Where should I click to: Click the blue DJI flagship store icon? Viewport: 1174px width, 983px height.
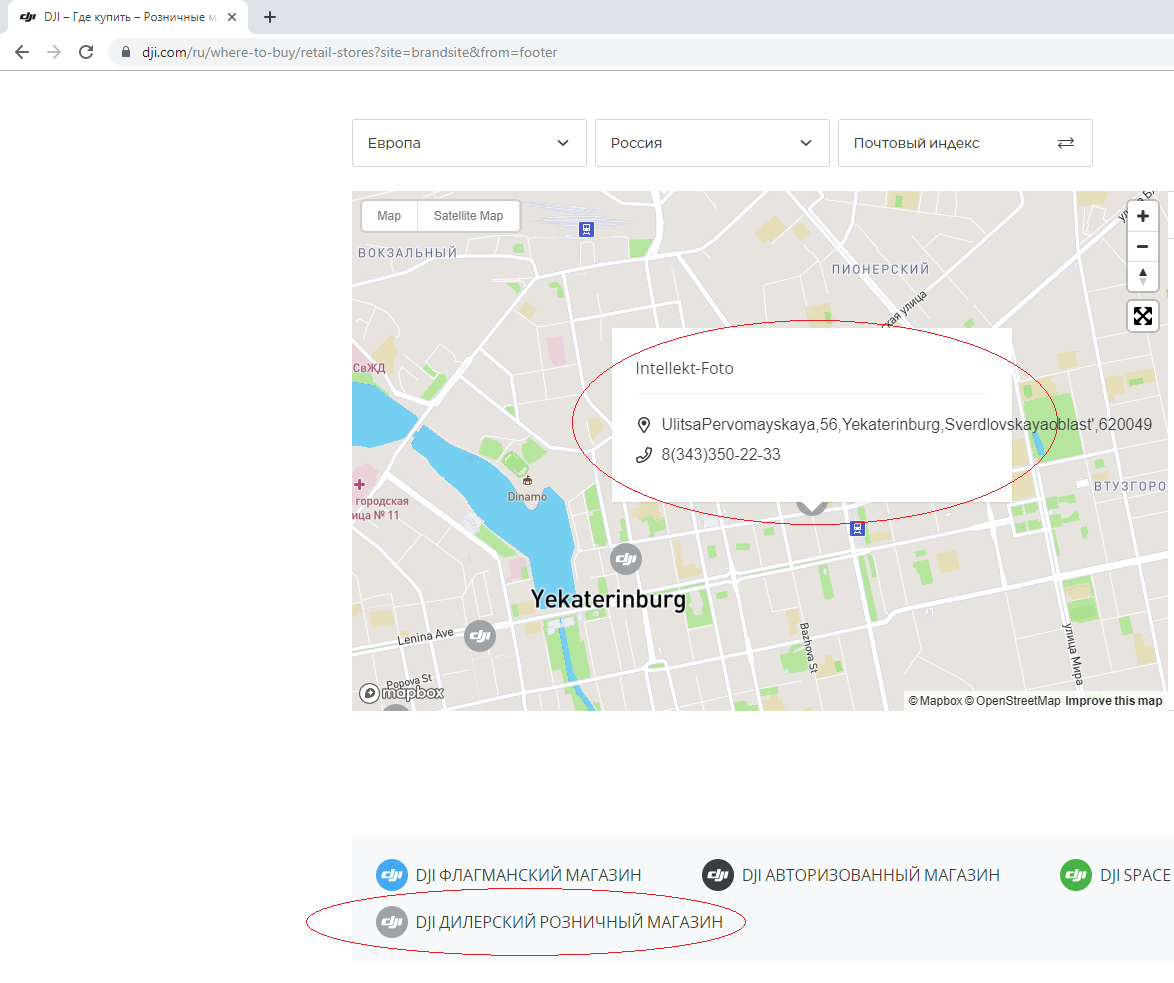(392, 875)
